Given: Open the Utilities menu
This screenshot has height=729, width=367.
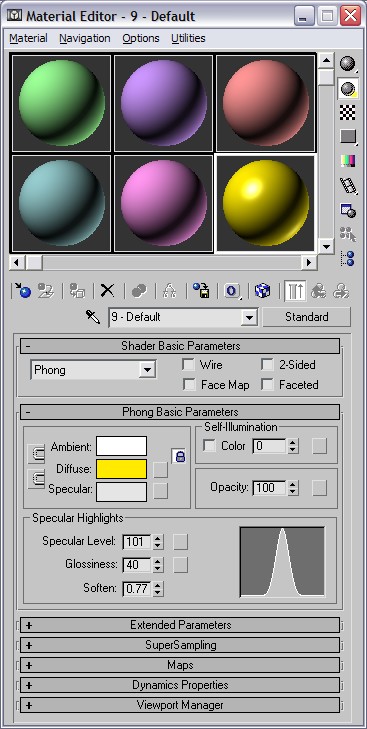Looking at the screenshot, I should click(x=188, y=39).
